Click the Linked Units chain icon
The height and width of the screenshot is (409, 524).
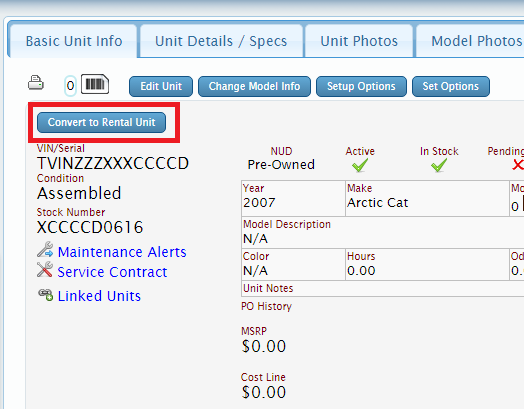[45, 295]
